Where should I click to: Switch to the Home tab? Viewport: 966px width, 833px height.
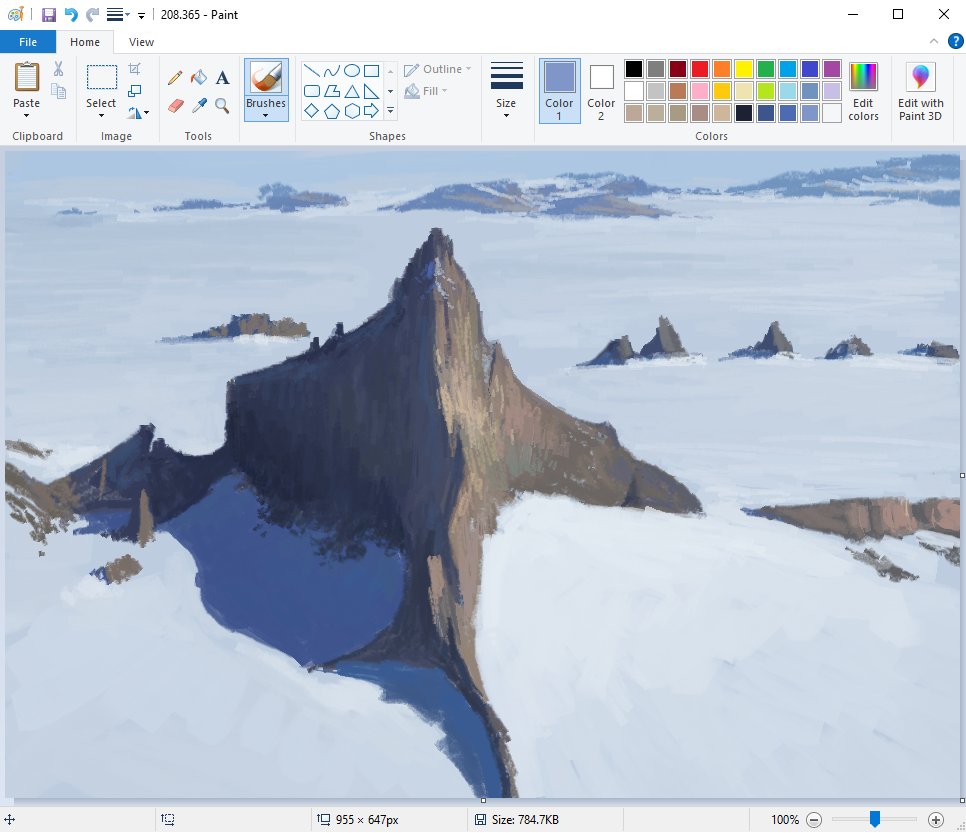pyautogui.click(x=85, y=42)
